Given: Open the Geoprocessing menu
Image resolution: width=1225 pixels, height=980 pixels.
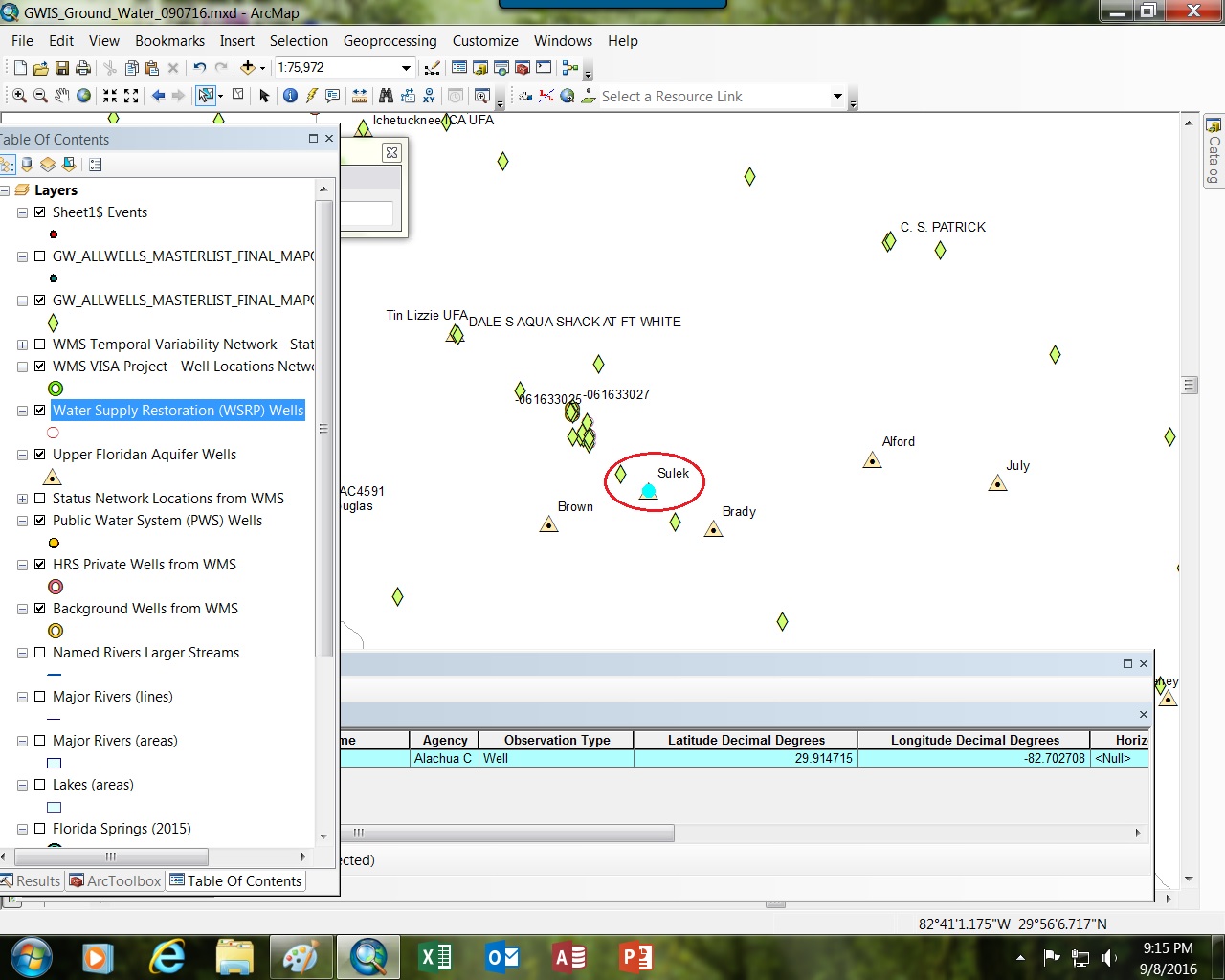Looking at the screenshot, I should 390,41.
